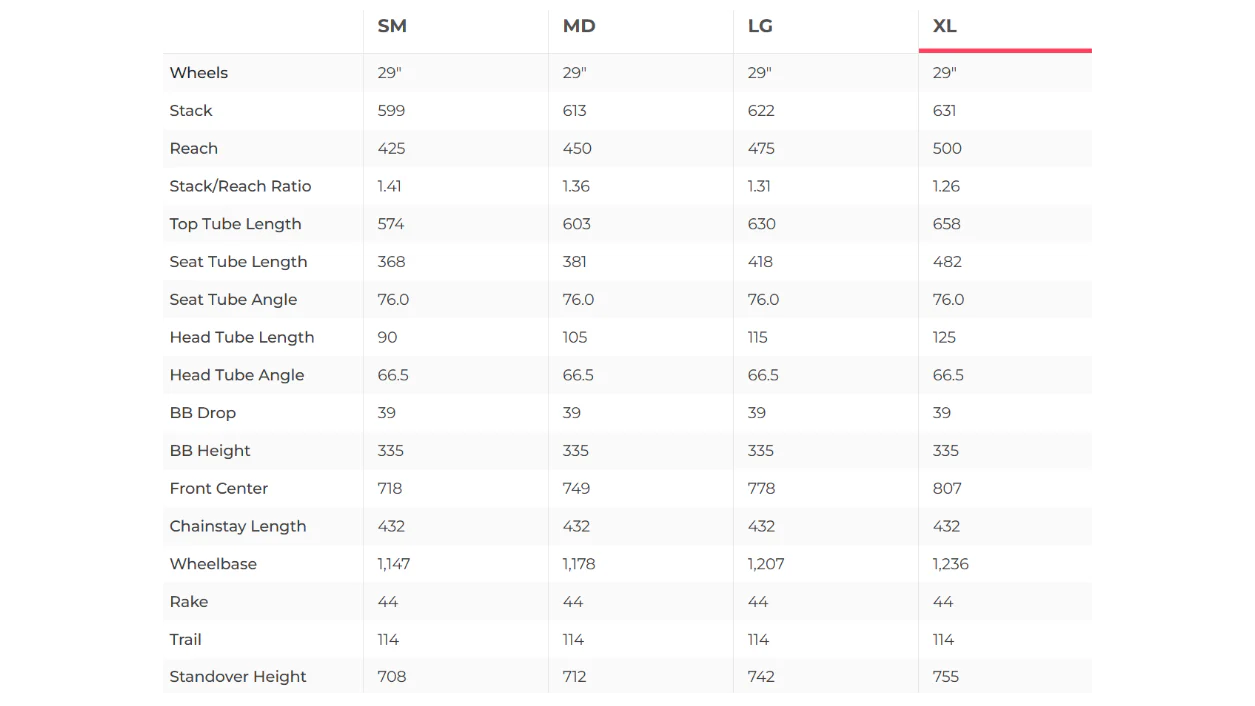Click the LG Standover Height value 742
The height and width of the screenshot is (706, 1255).
coord(761,677)
